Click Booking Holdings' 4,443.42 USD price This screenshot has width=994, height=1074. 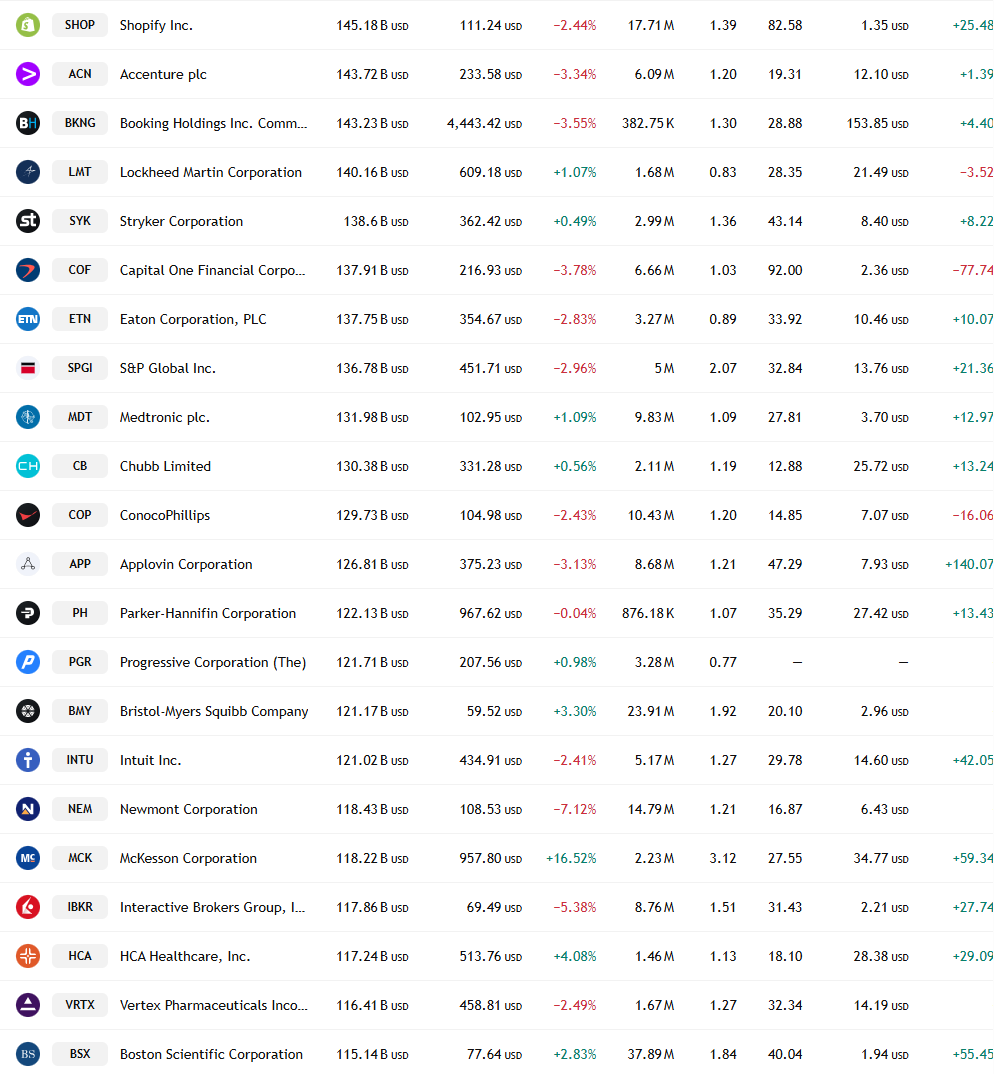point(484,124)
